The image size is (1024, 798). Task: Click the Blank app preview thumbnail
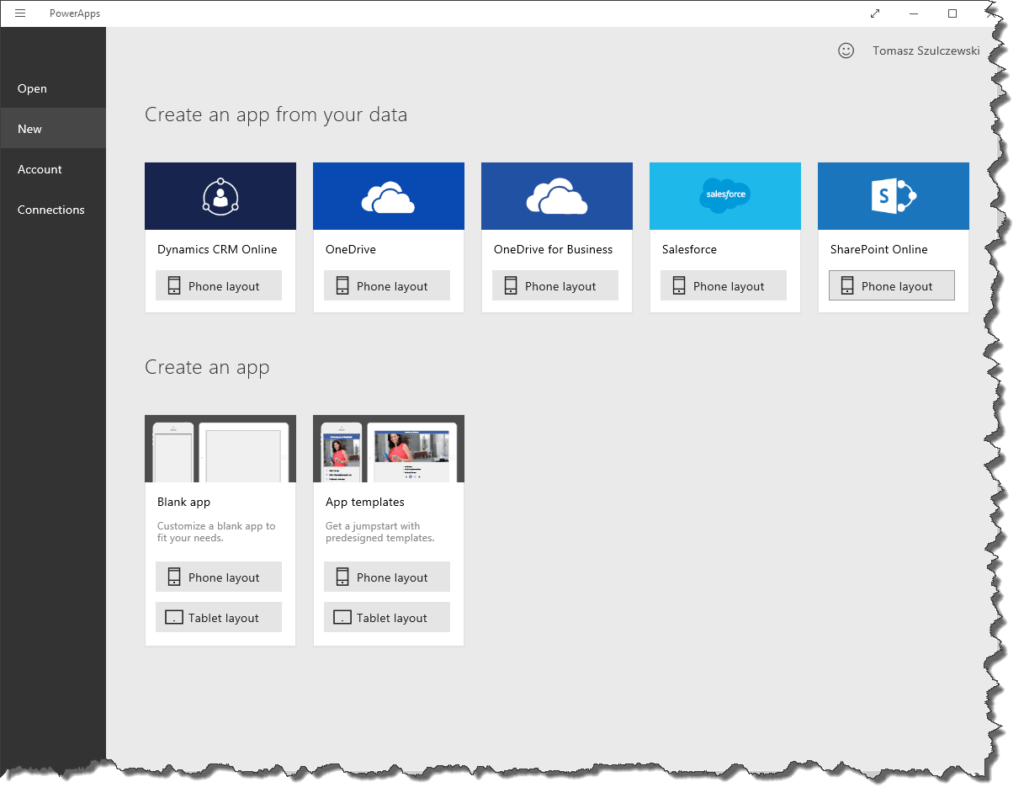pyautogui.click(x=220, y=449)
